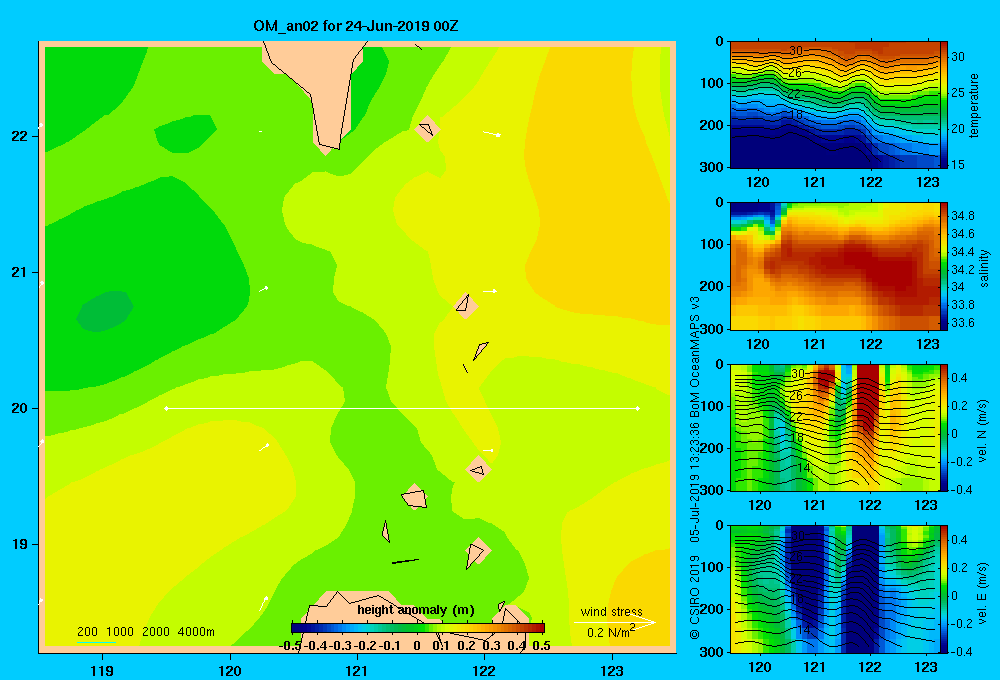Click the 18 contour label in temperature plot

click(795, 115)
